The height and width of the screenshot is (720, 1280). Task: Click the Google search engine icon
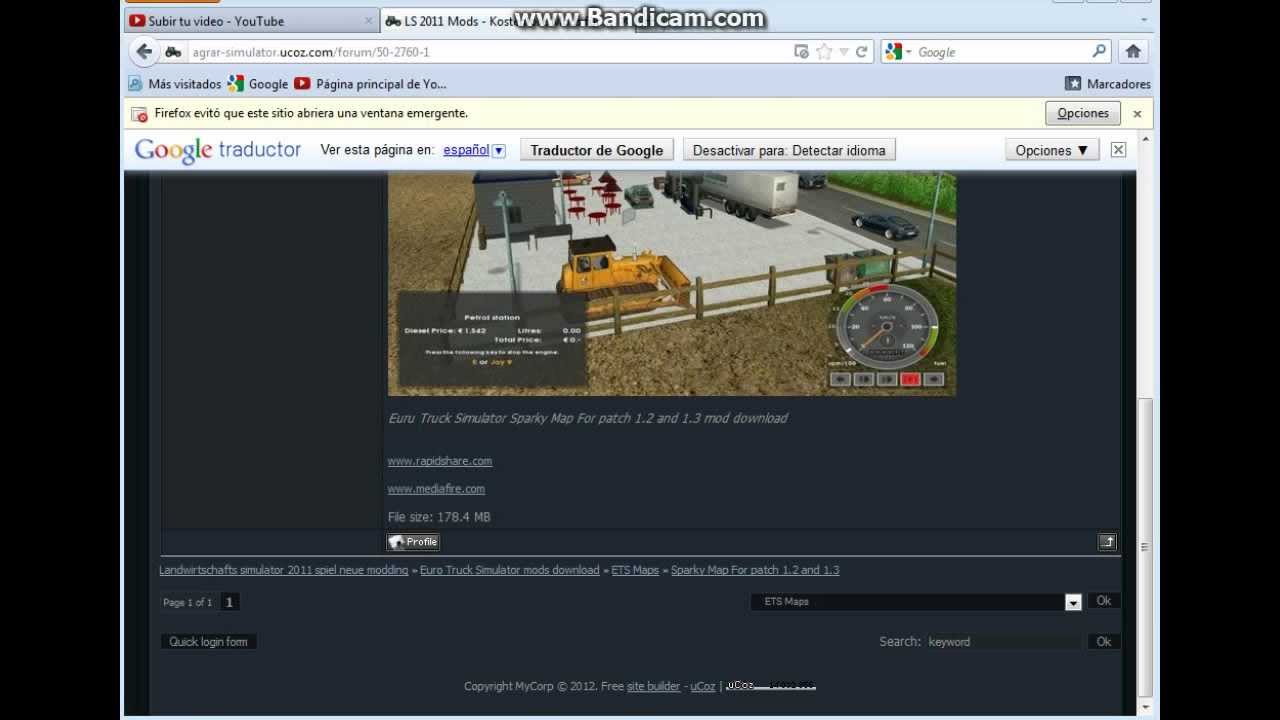click(893, 52)
